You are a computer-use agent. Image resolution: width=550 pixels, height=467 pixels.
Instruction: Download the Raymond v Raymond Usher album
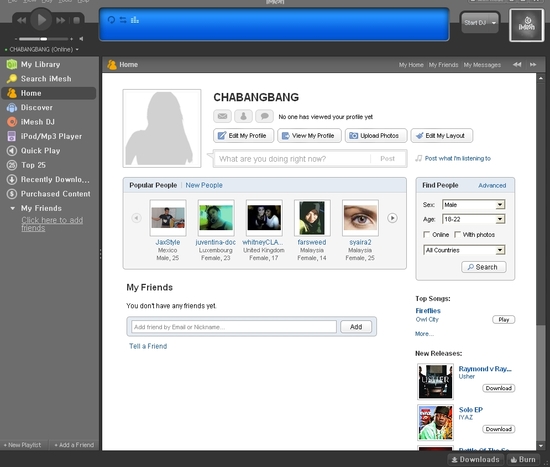[x=498, y=388]
